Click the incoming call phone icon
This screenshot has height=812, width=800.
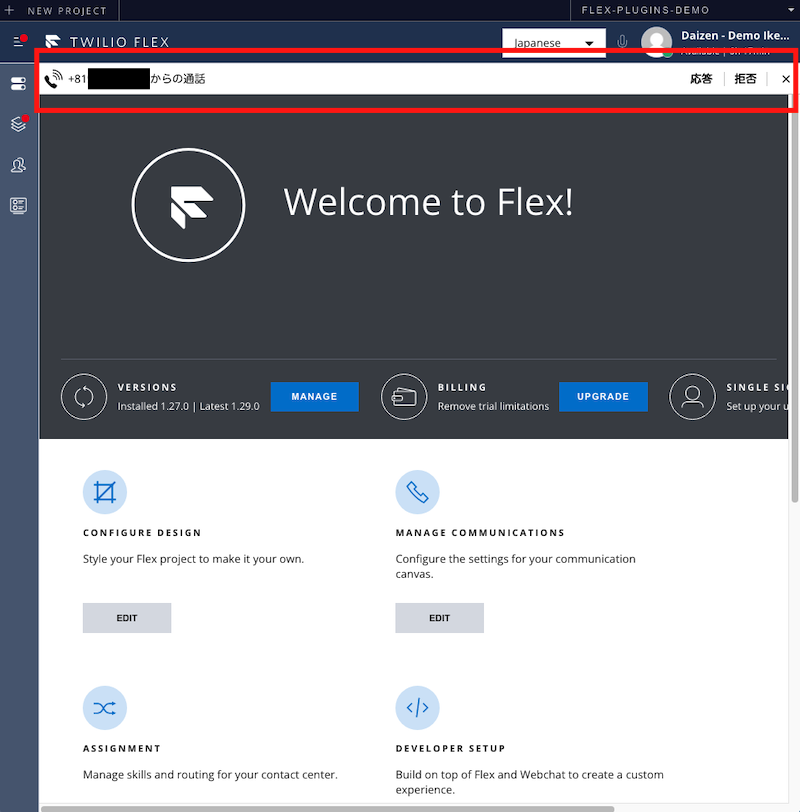click(x=53, y=79)
